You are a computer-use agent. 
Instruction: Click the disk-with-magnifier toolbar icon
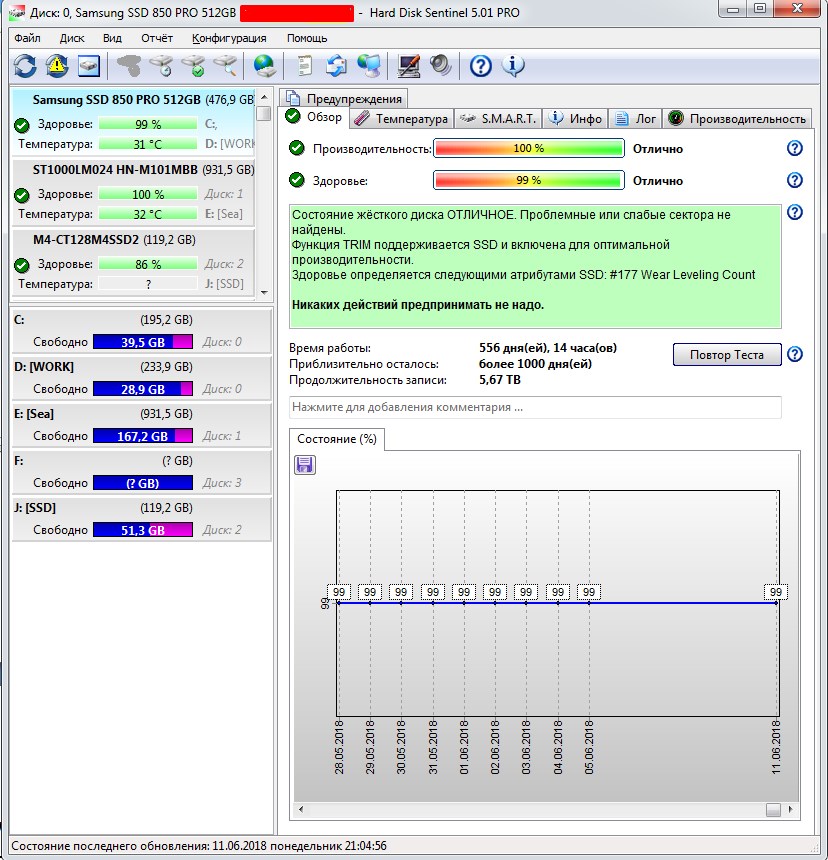226,66
